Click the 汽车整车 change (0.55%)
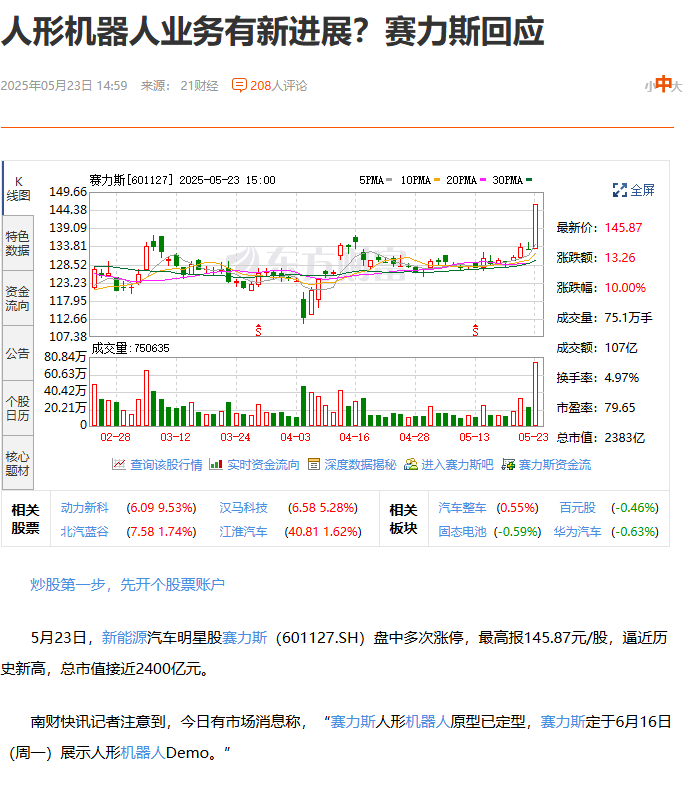 pyautogui.click(x=517, y=508)
